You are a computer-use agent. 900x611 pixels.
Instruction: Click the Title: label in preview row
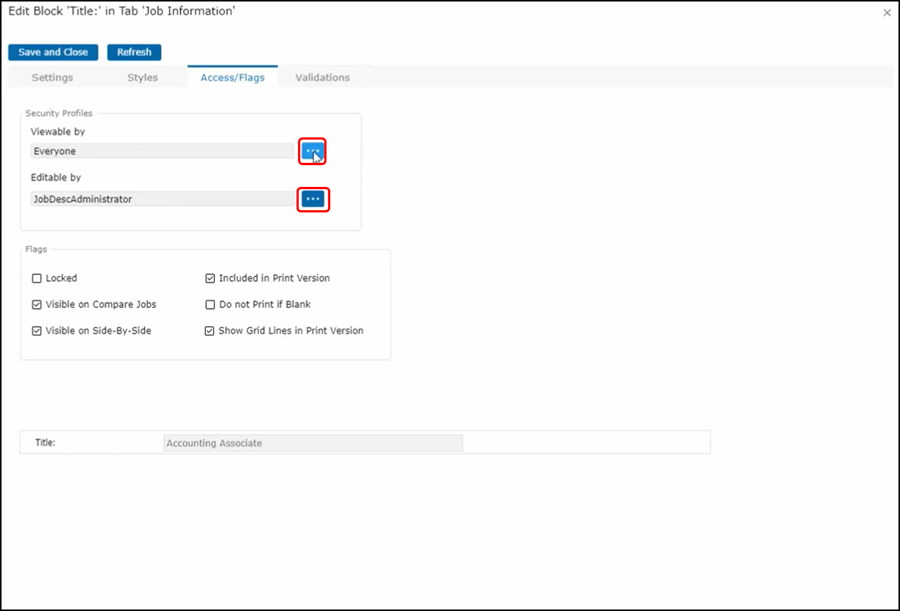pos(45,442)
